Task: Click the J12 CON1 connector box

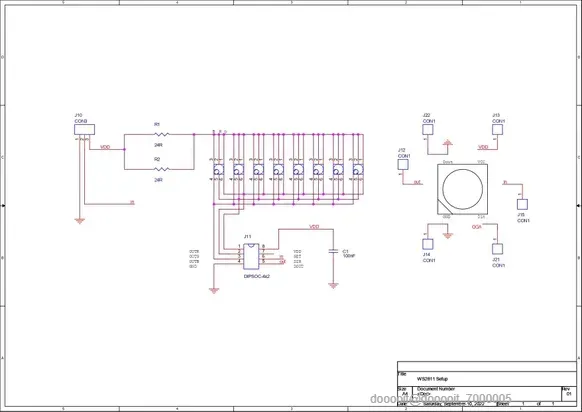Action: click(403, 164)
